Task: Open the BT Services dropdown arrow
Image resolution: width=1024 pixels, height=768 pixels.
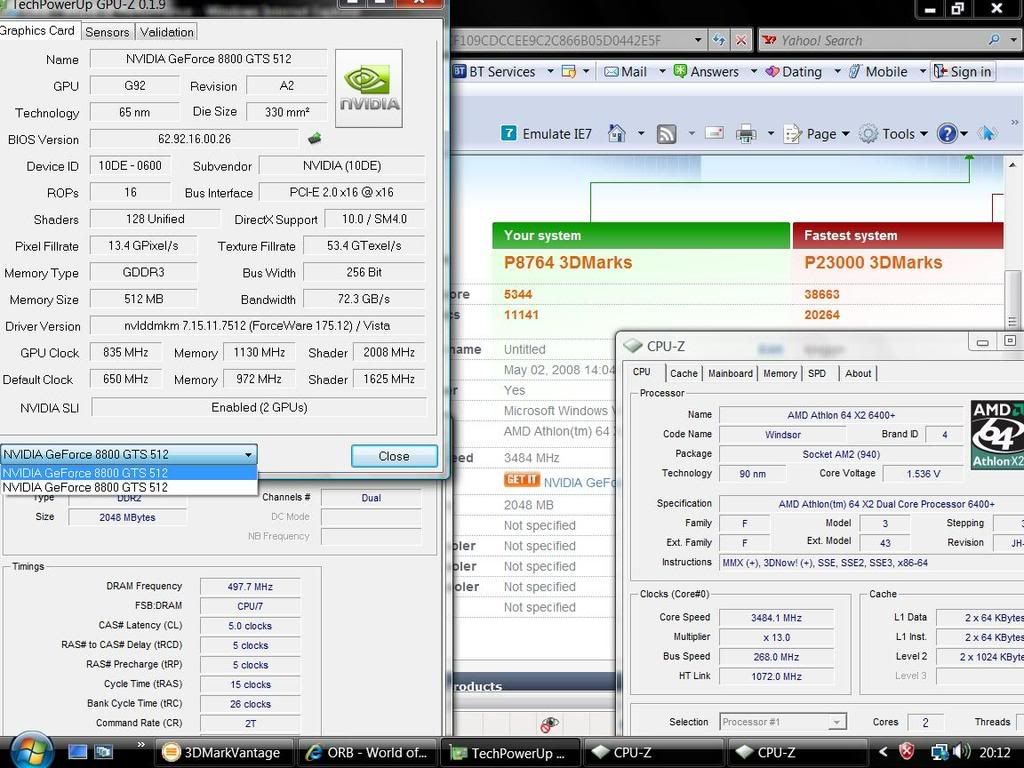Action: (550, 71)
